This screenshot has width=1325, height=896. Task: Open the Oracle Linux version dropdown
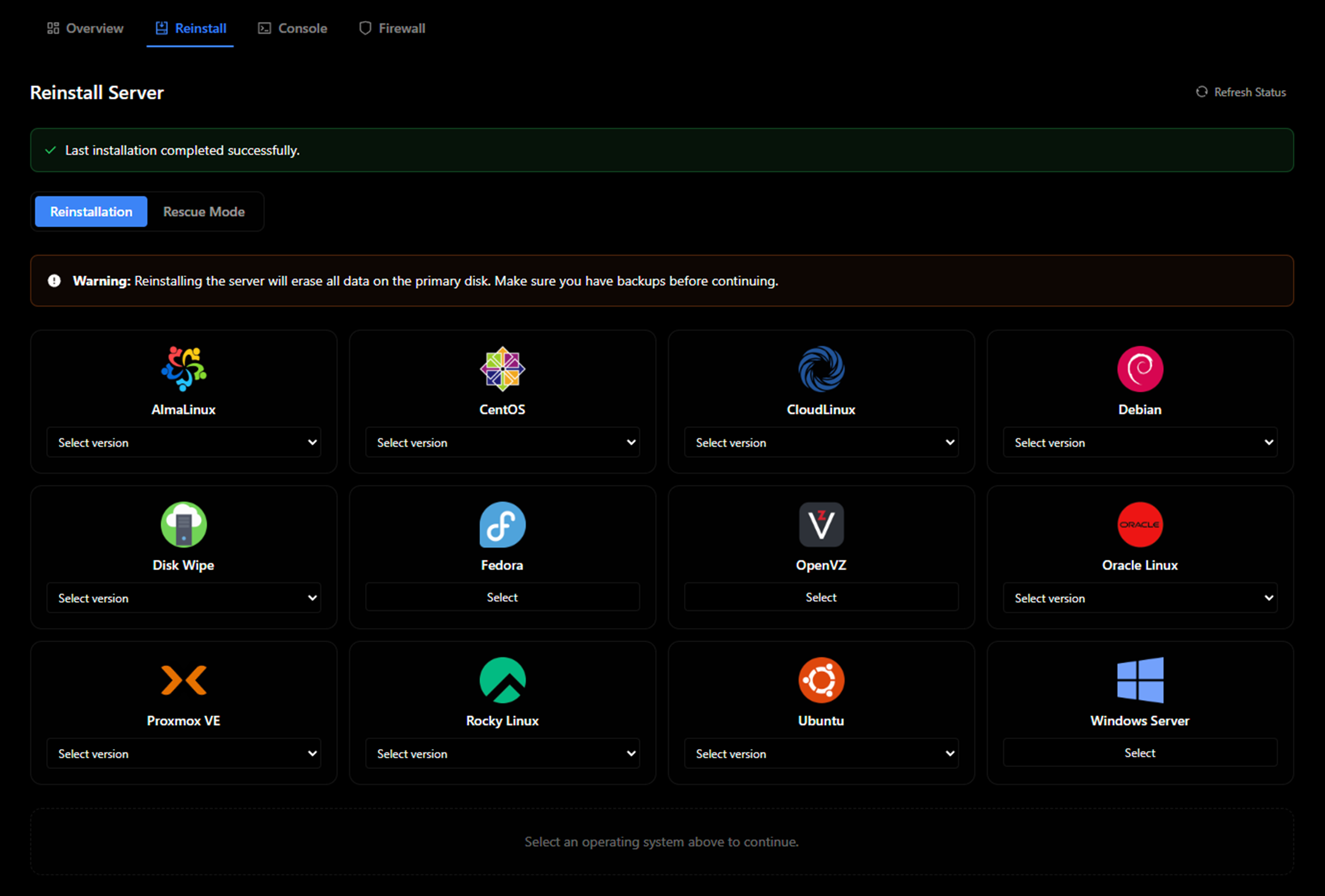(1140, 598)
